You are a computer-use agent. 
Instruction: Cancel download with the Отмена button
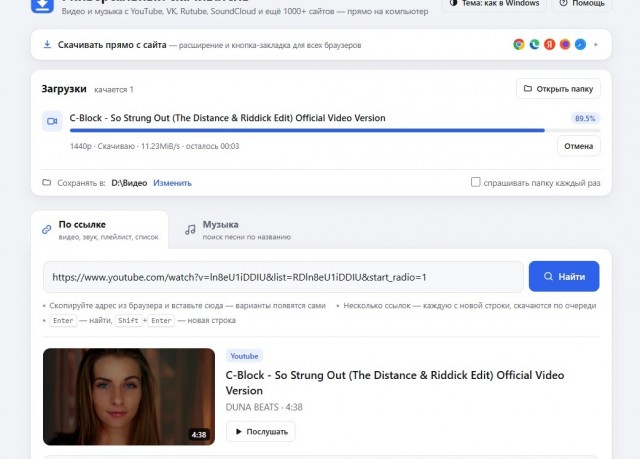578,146
